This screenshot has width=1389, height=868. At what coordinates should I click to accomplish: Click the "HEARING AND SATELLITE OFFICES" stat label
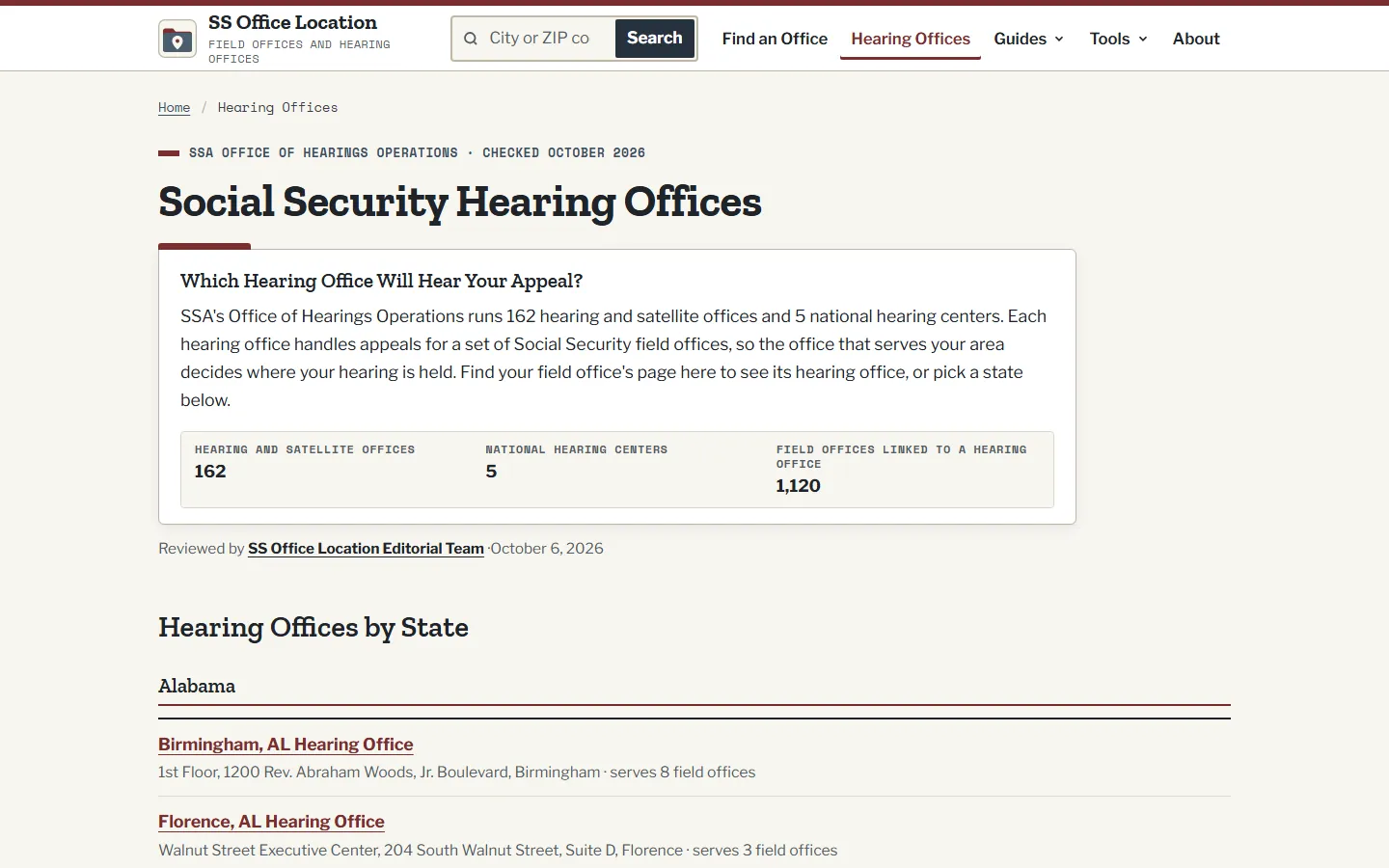(x=305, y=449)
